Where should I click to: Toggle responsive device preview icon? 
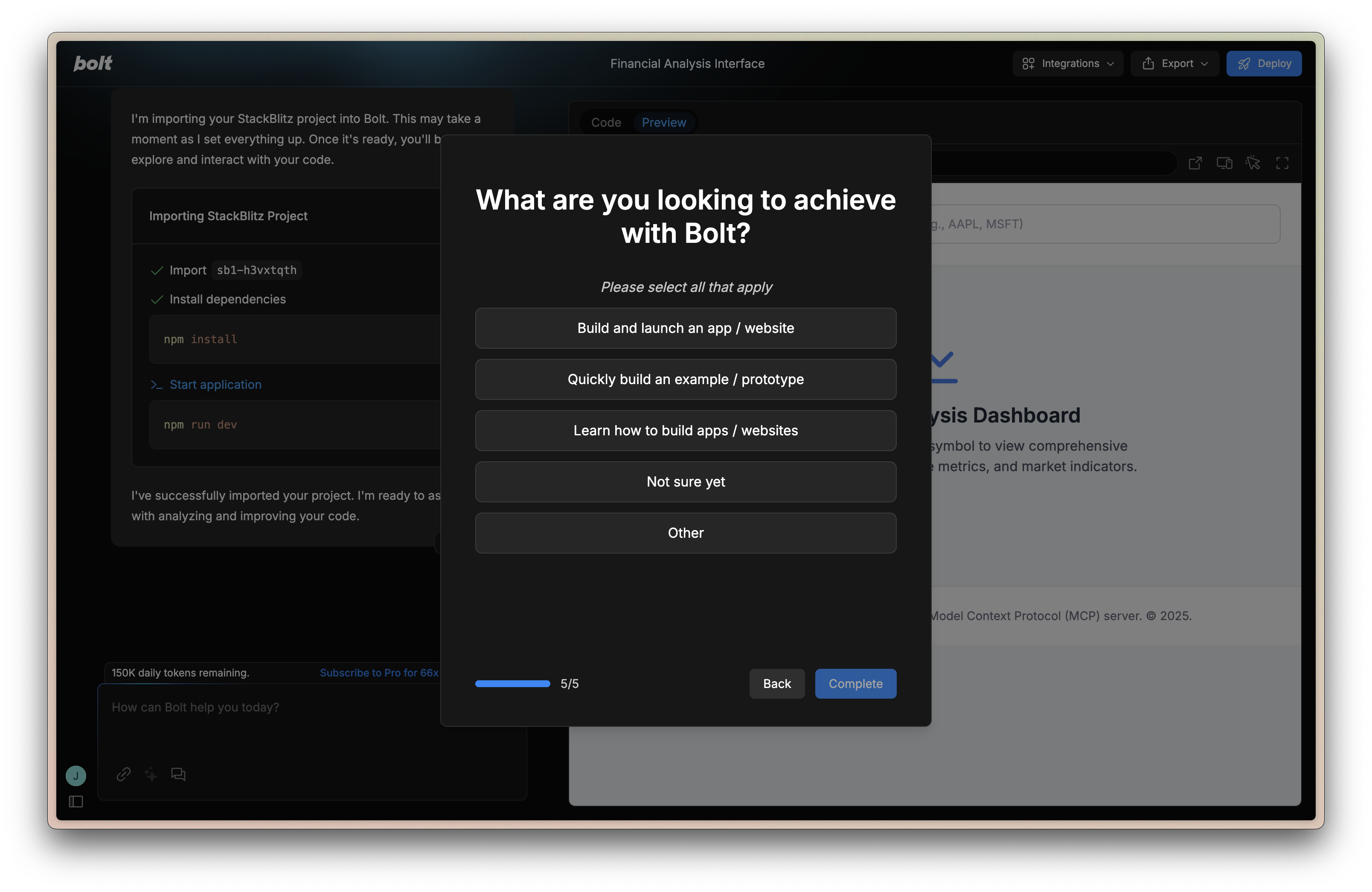pos(1224,163)
